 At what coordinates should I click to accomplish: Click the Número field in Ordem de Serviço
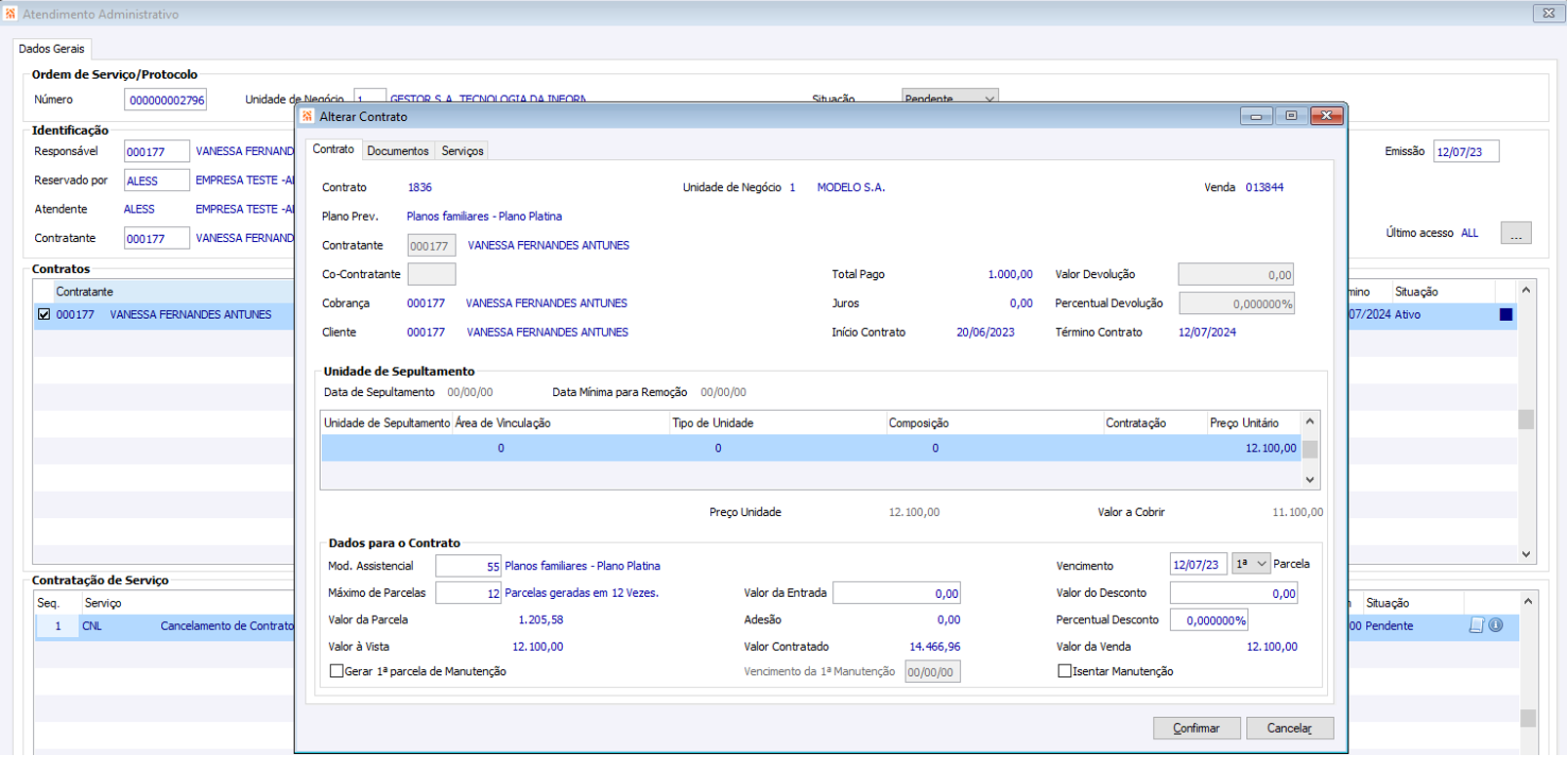coord(166,100)
